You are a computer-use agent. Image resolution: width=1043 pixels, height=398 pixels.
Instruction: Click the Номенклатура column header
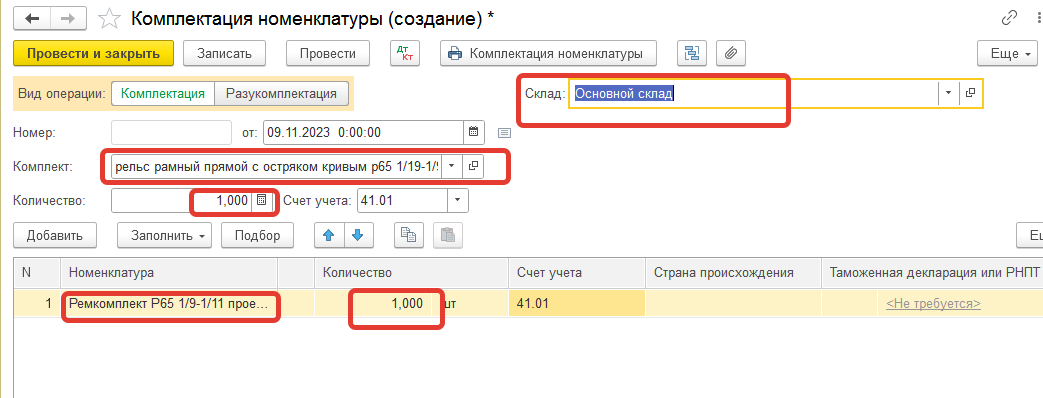pos(170,273)
